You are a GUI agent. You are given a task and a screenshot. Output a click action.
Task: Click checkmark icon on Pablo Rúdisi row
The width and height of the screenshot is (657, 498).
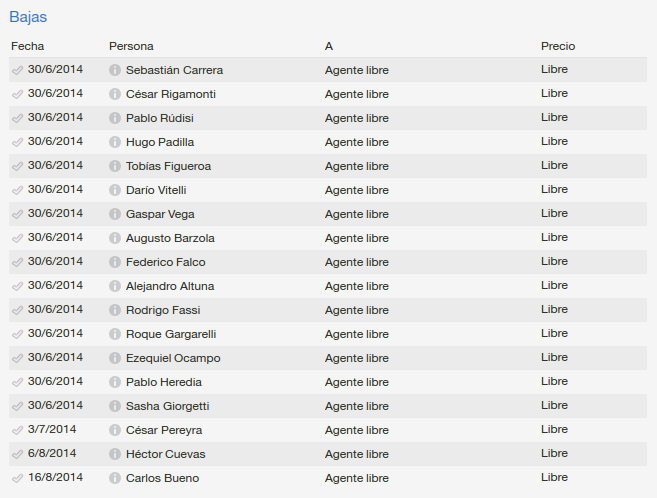coord(17,119)
